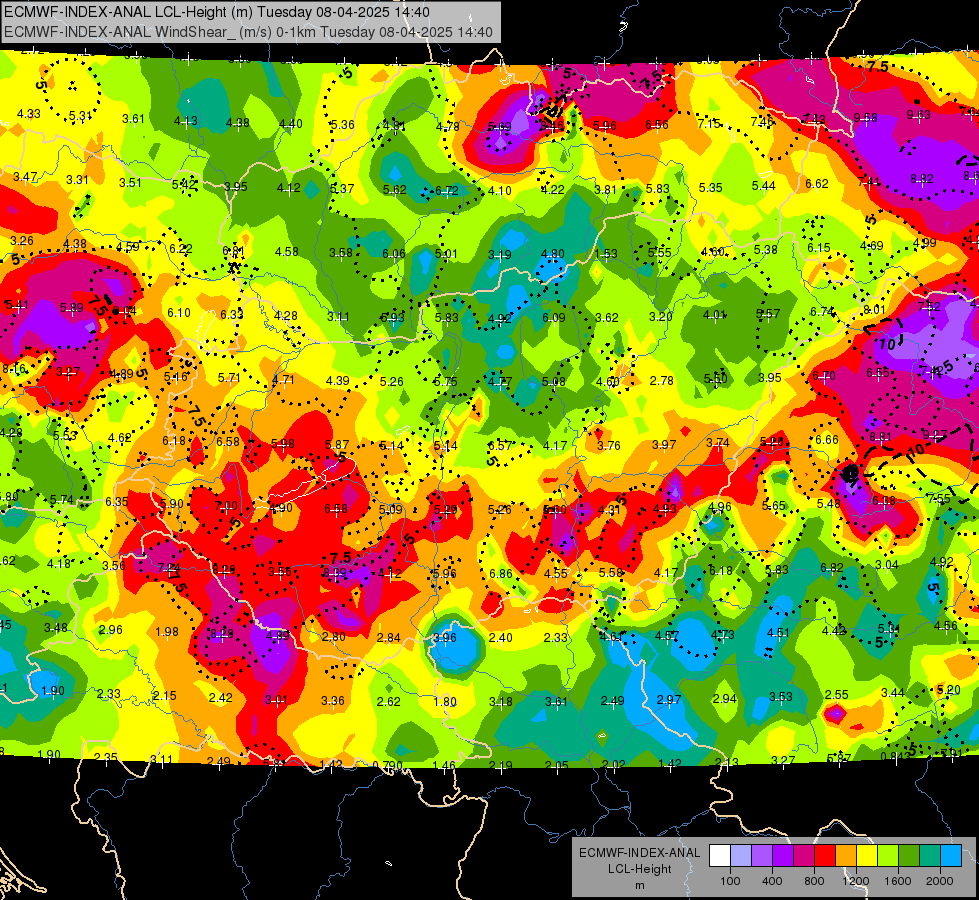Click the wind shear value '6.72'
979x900 pixels.
[x=446, y=191]
